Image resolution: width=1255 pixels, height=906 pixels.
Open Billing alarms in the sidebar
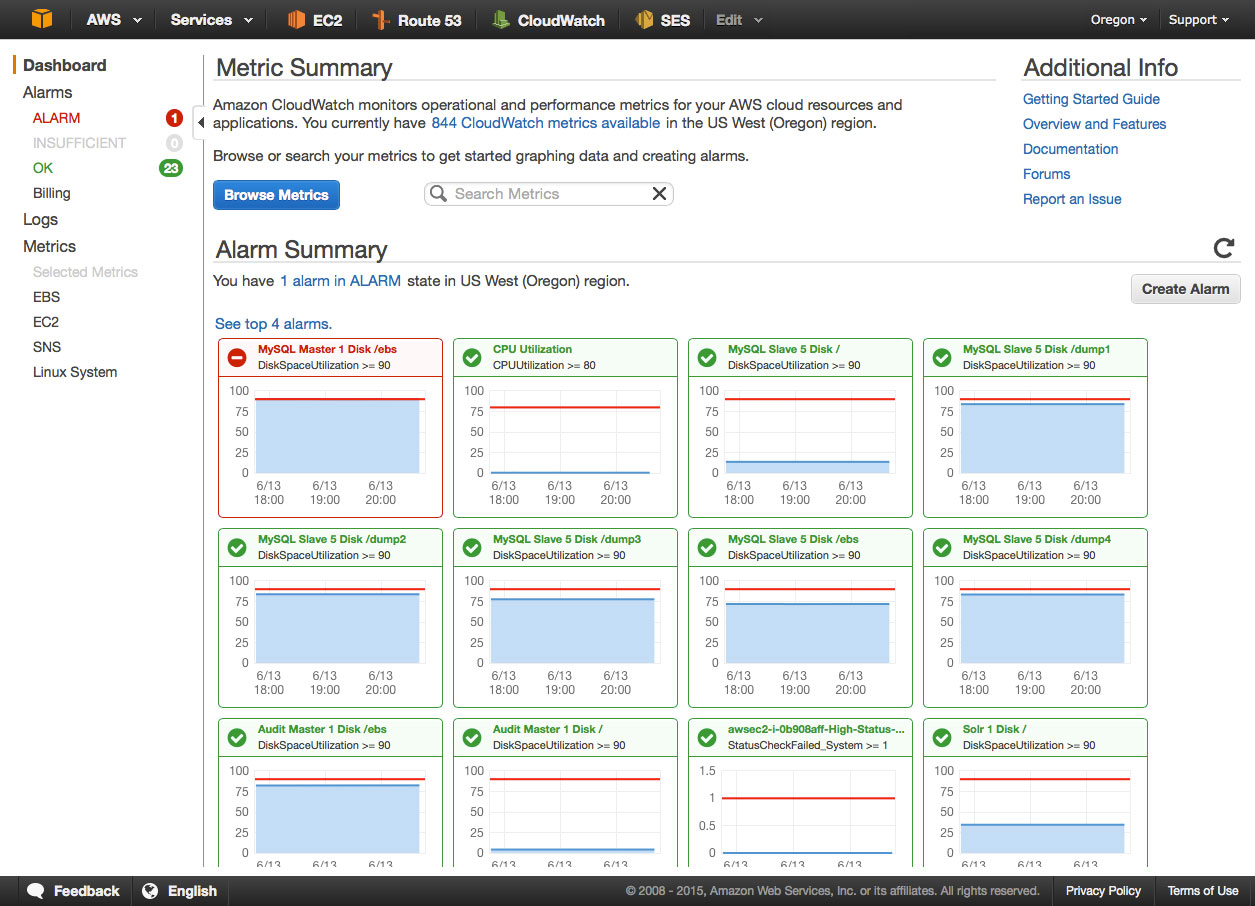click(x=52, y=193)
